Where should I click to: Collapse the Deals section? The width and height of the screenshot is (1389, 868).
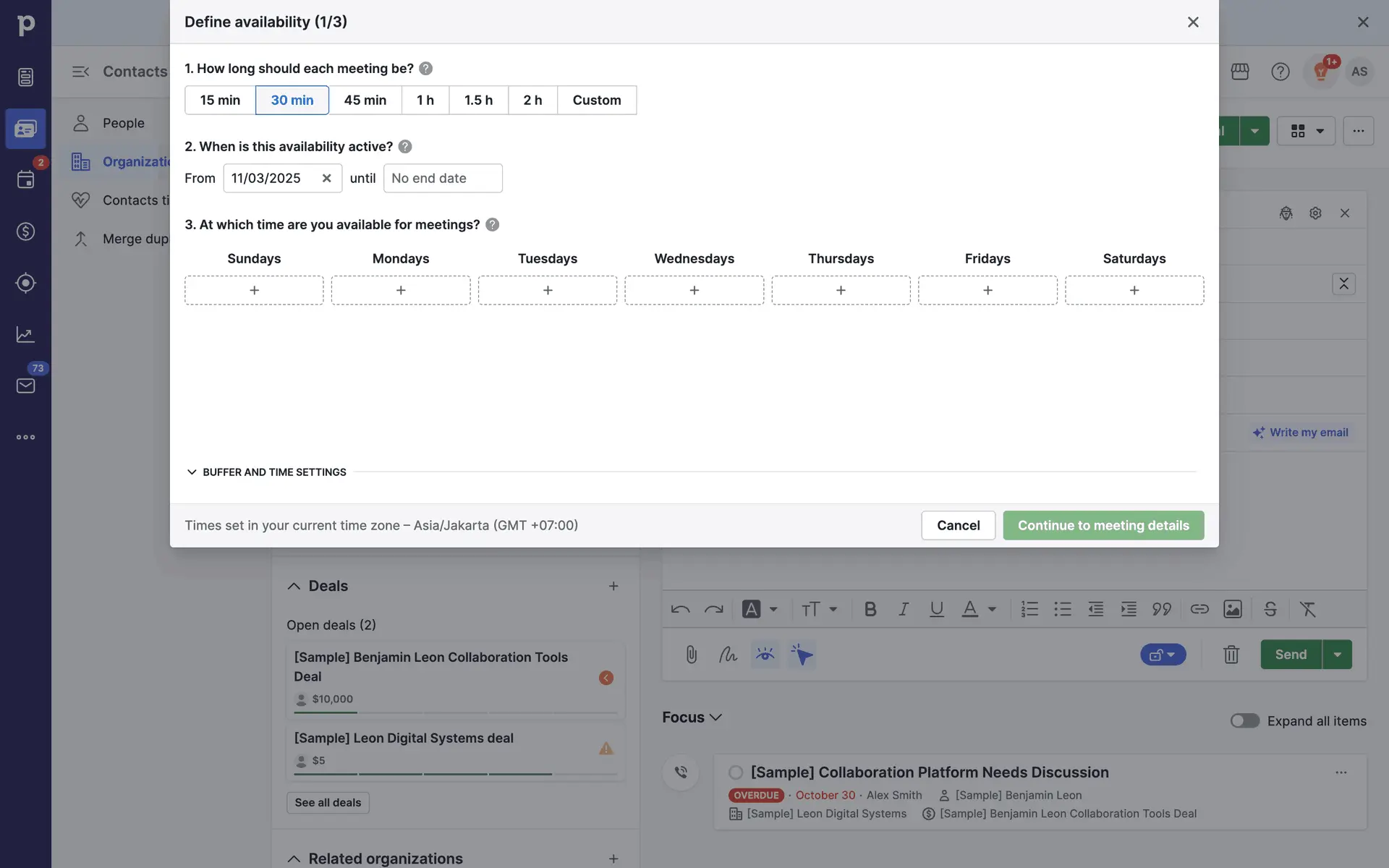(294, 586)
